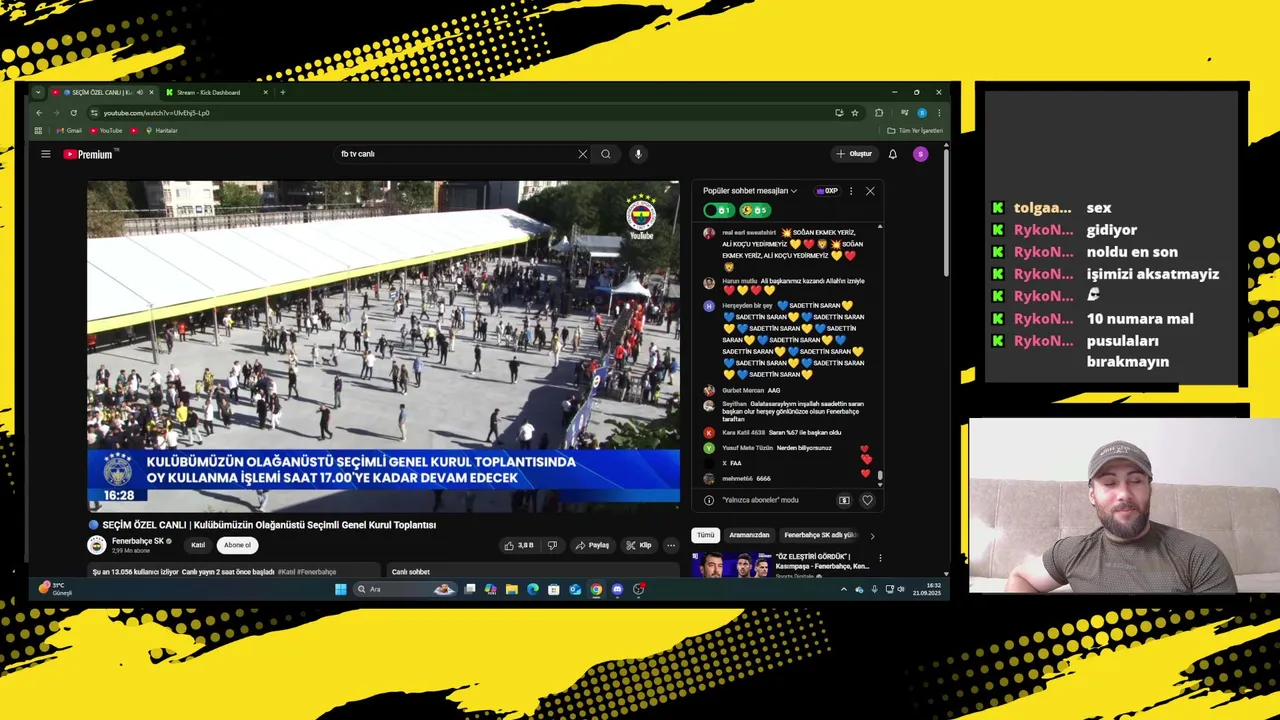Open a new Chrome tab
Screen dimensions: 1280x720
point(282,92)
